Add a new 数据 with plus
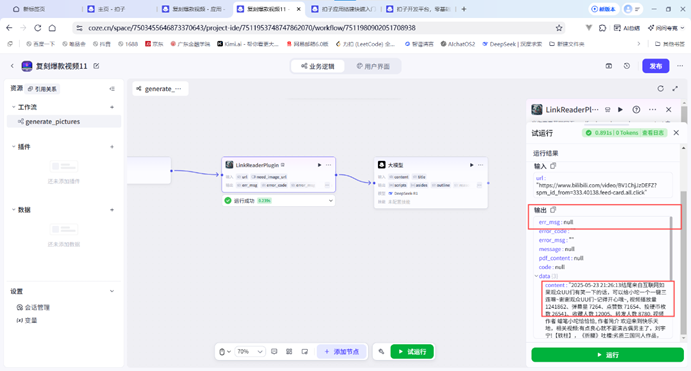This screenshot has width=691, height=371. coord(112,210)
